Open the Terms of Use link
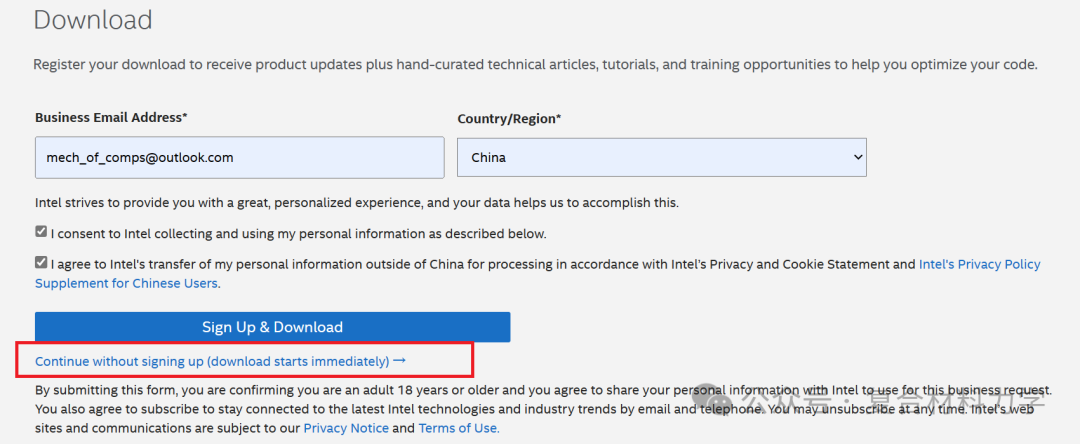The width and height of the screenshot is (1080, 444). [459, 428]
